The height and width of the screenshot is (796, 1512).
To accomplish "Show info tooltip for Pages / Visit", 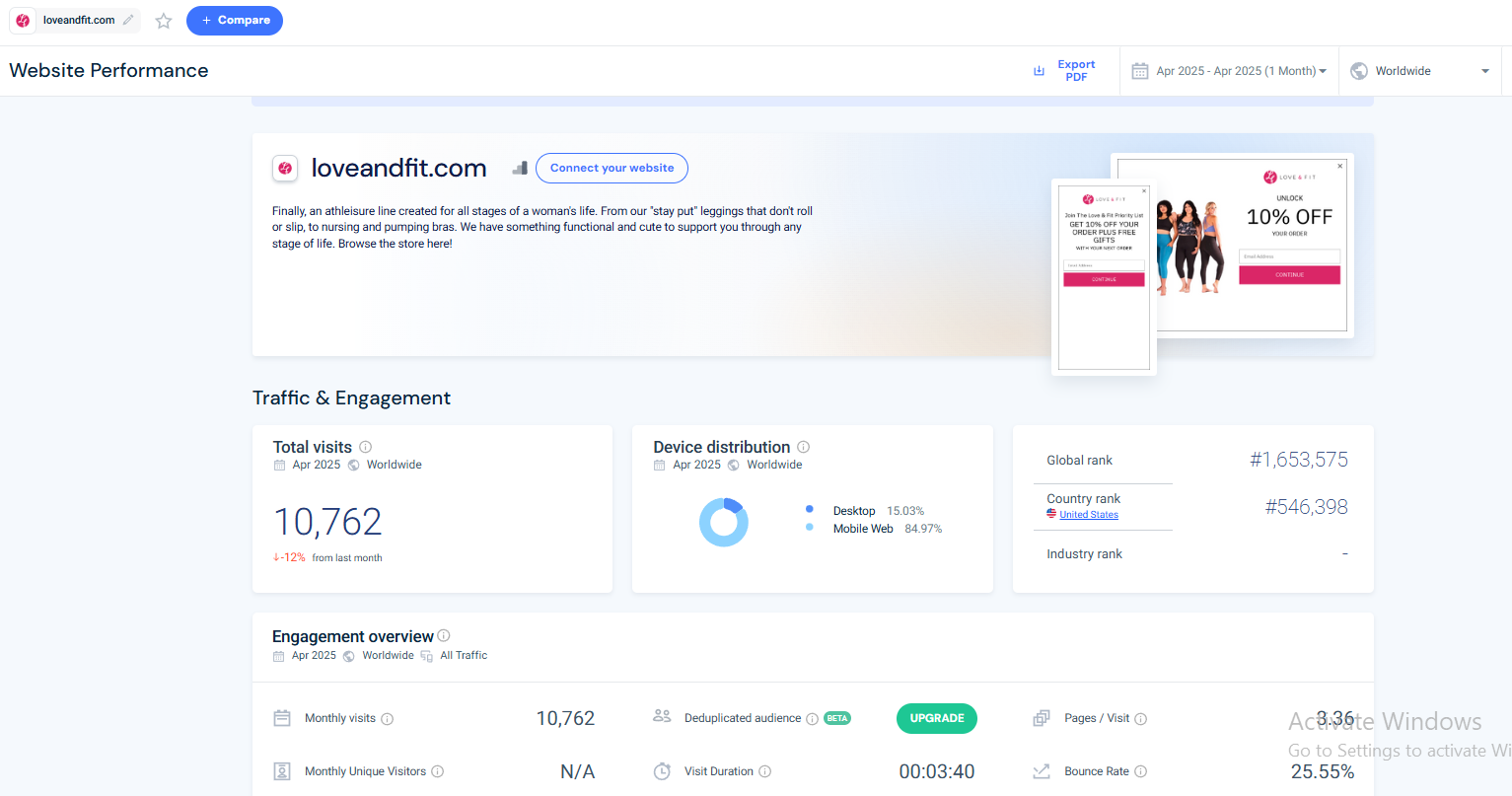I will (1141, 719).
